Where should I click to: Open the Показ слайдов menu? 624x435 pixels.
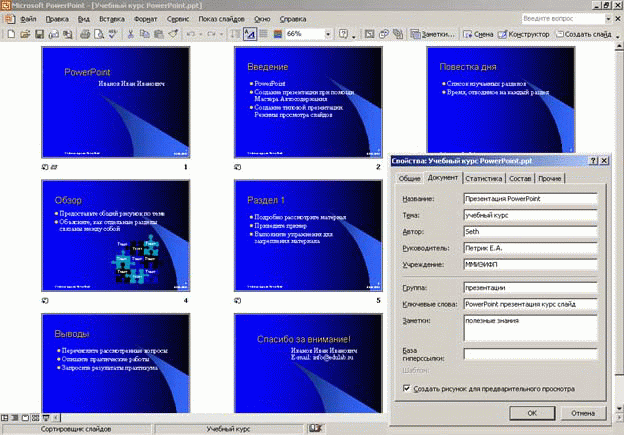pyautogui.click(x=221, y=19)
